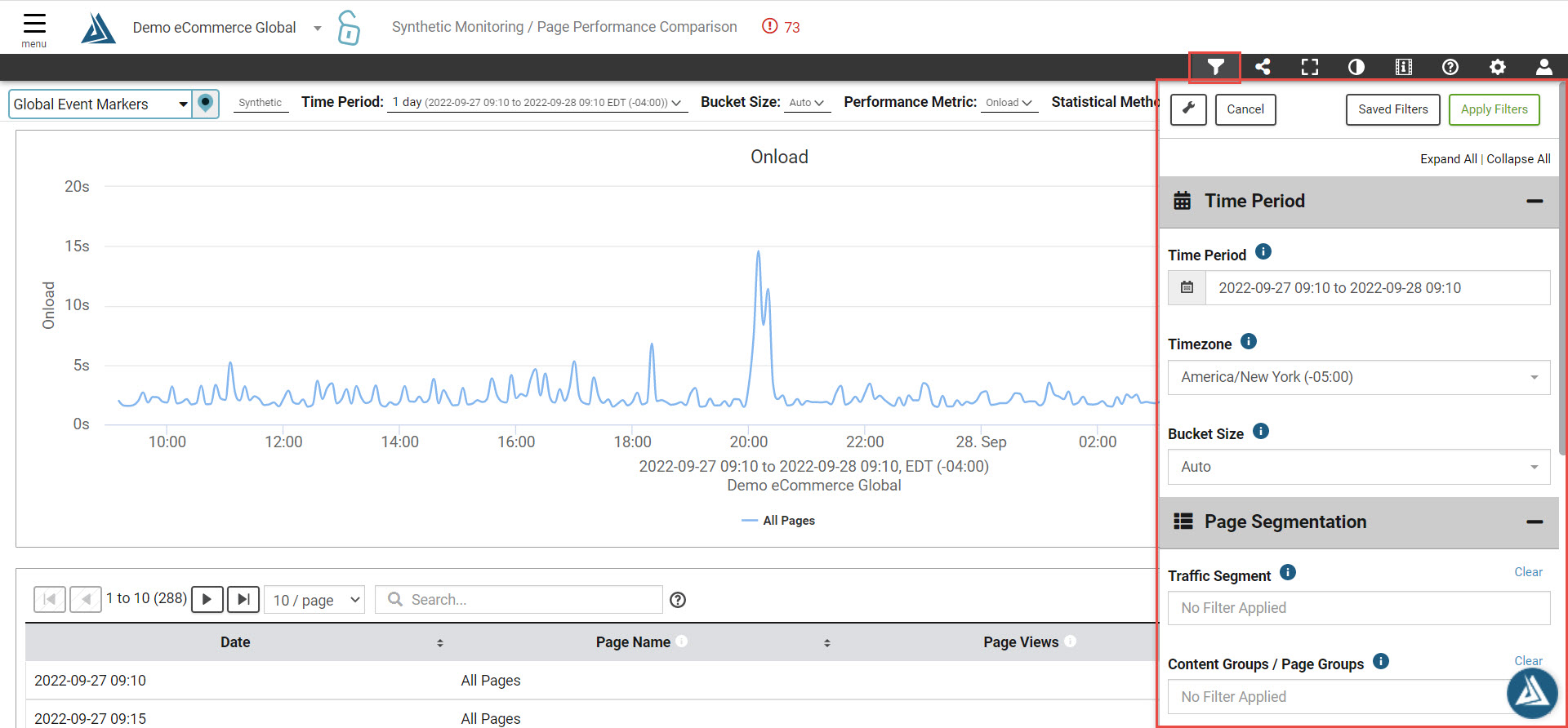Clear the Traffic Segment filter
1568x728 pixels.
[1528, 572]
